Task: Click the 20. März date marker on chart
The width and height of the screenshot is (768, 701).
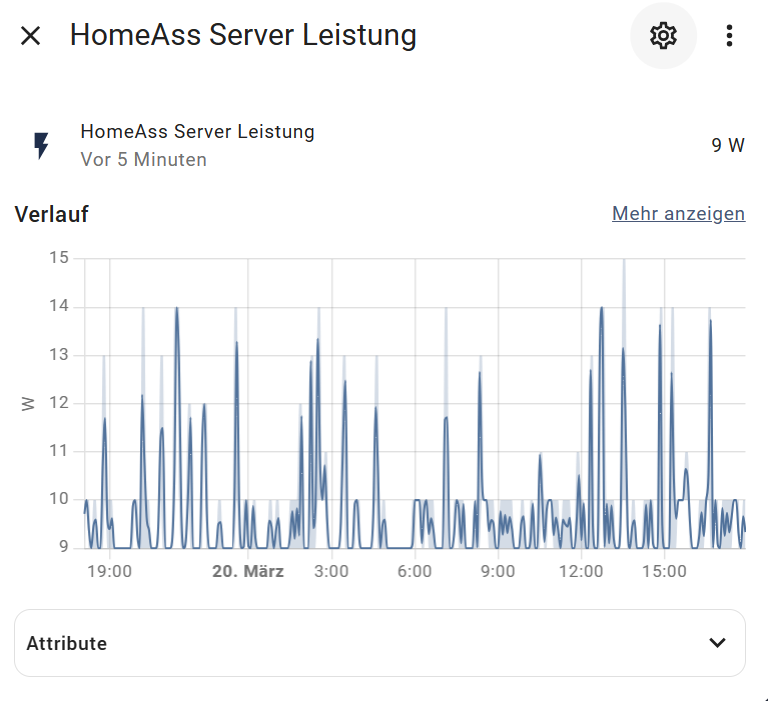Action: tap(248, 571)
